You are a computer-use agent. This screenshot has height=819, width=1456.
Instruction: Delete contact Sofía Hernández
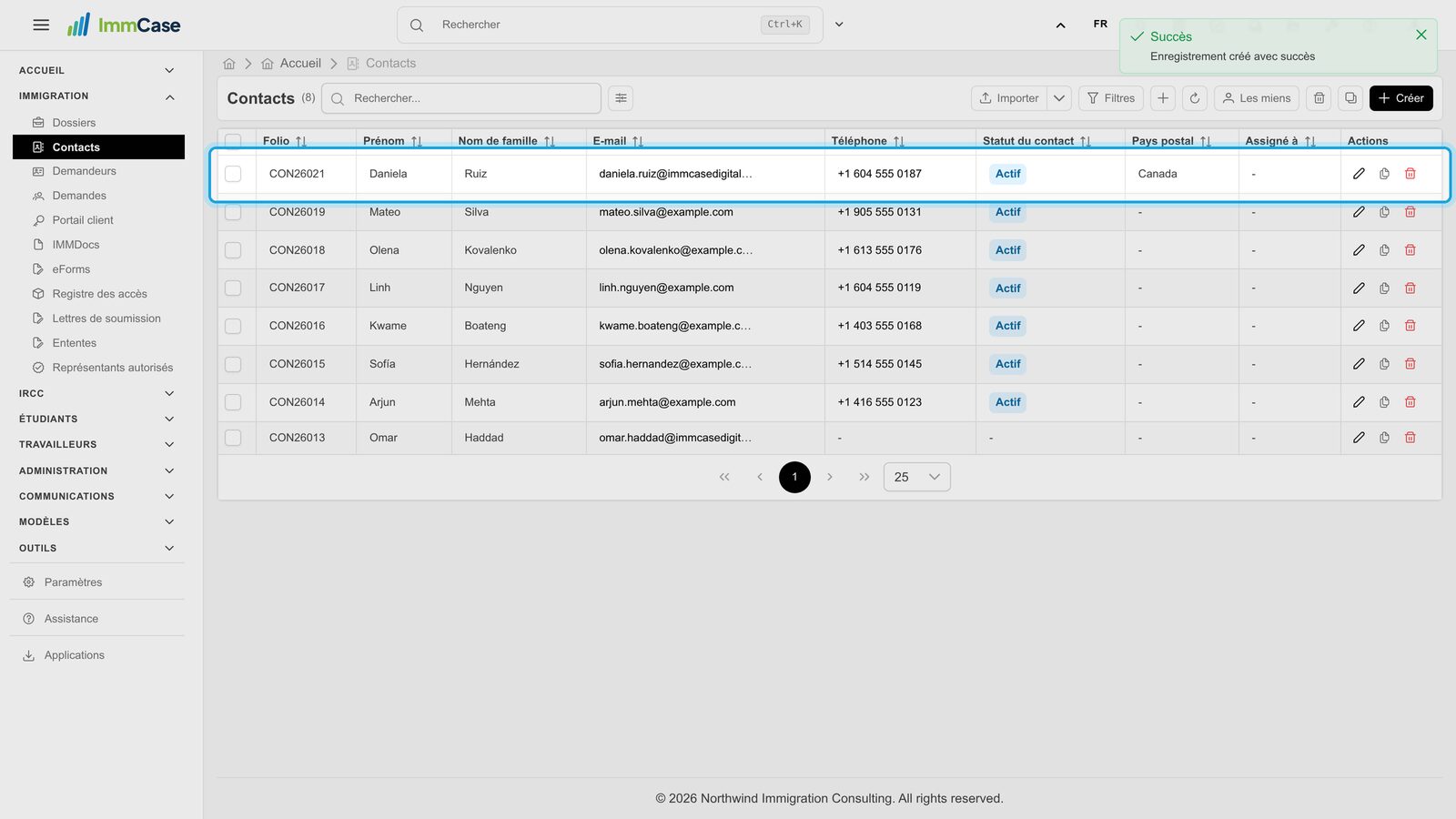pyautogui.click(x=1410, y=364)
